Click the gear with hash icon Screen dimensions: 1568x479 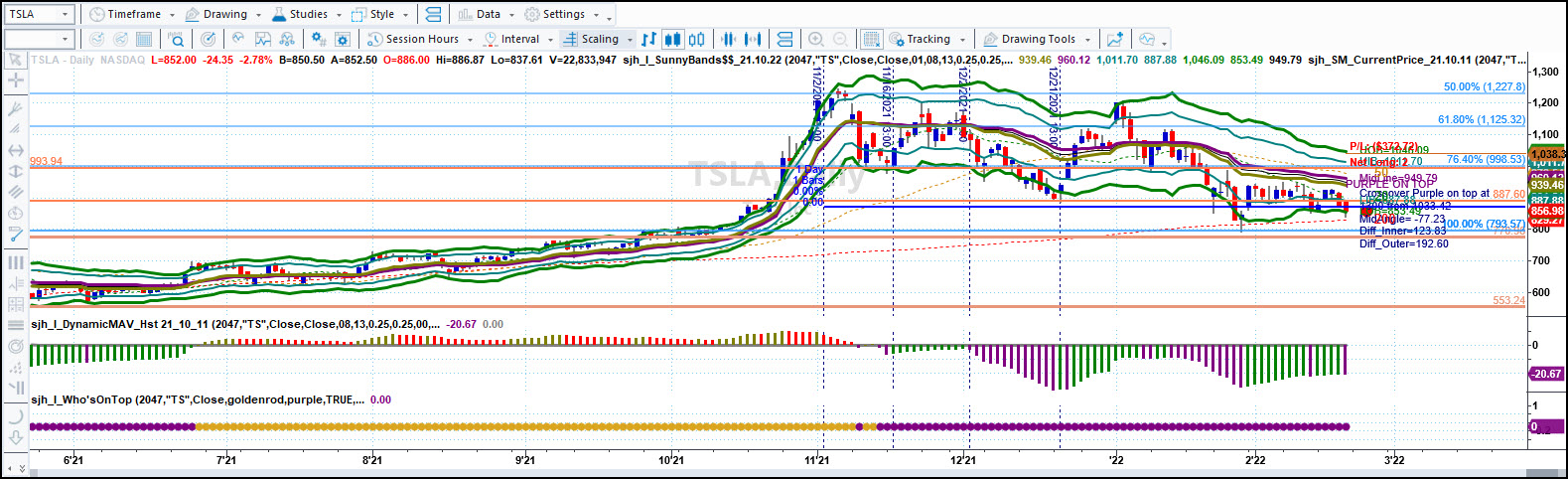[x=318, y=39]
